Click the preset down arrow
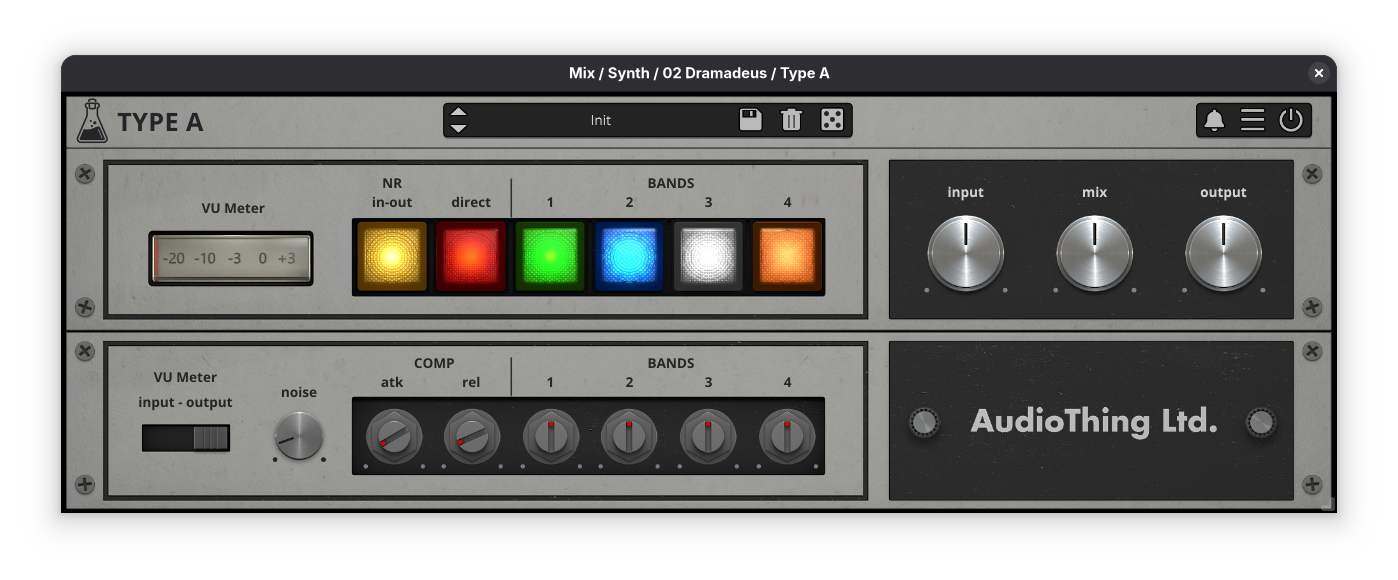 458,128
